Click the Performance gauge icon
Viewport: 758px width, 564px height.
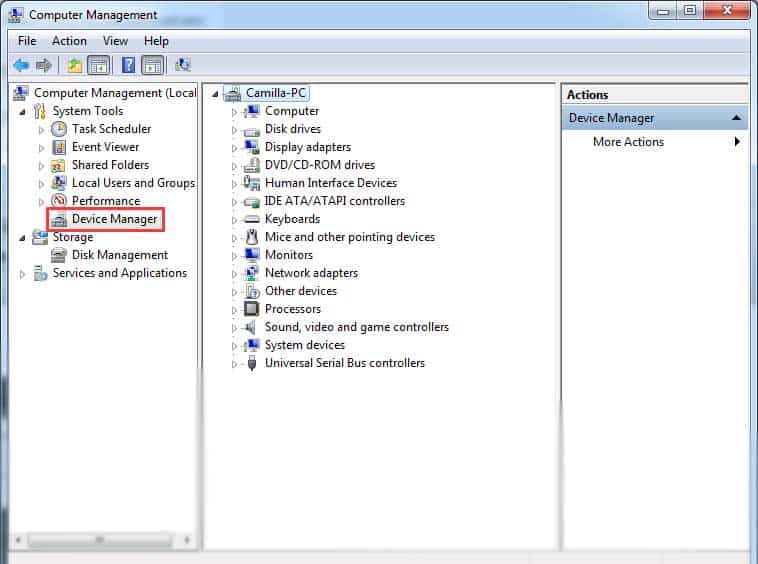(59, 201)
